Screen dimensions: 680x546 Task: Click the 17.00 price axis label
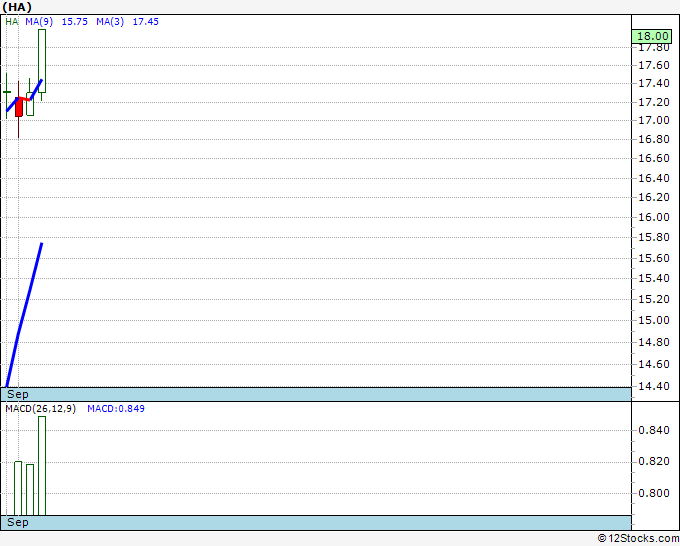point(654,120)
